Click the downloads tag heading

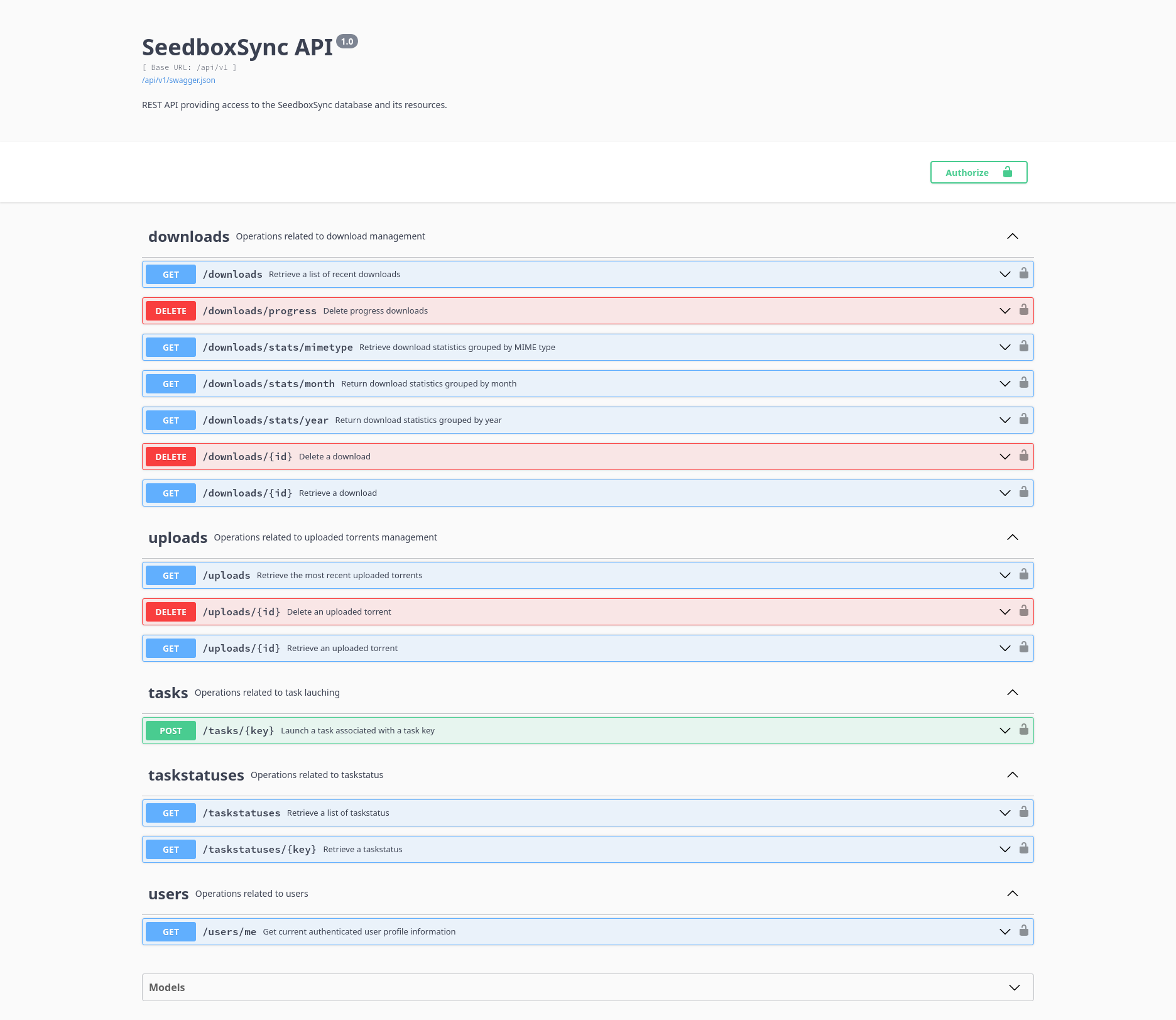[x=188, y=237]
